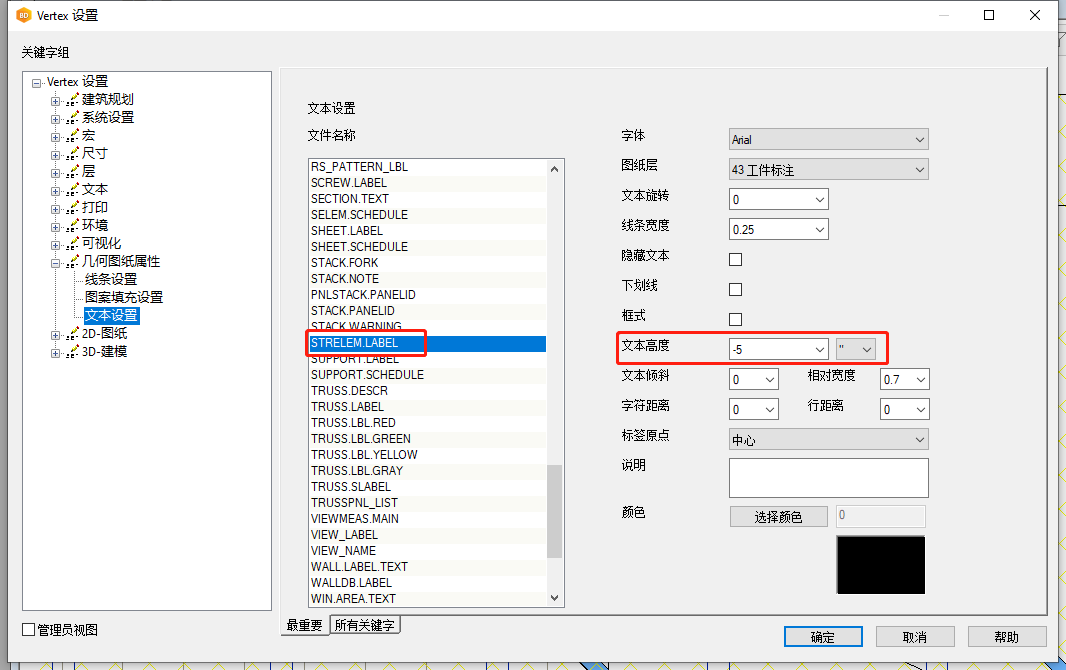Select SCREW.LABEL in the file list
The height and width of the screenshot is (670, 1066).
coord(428,183)
